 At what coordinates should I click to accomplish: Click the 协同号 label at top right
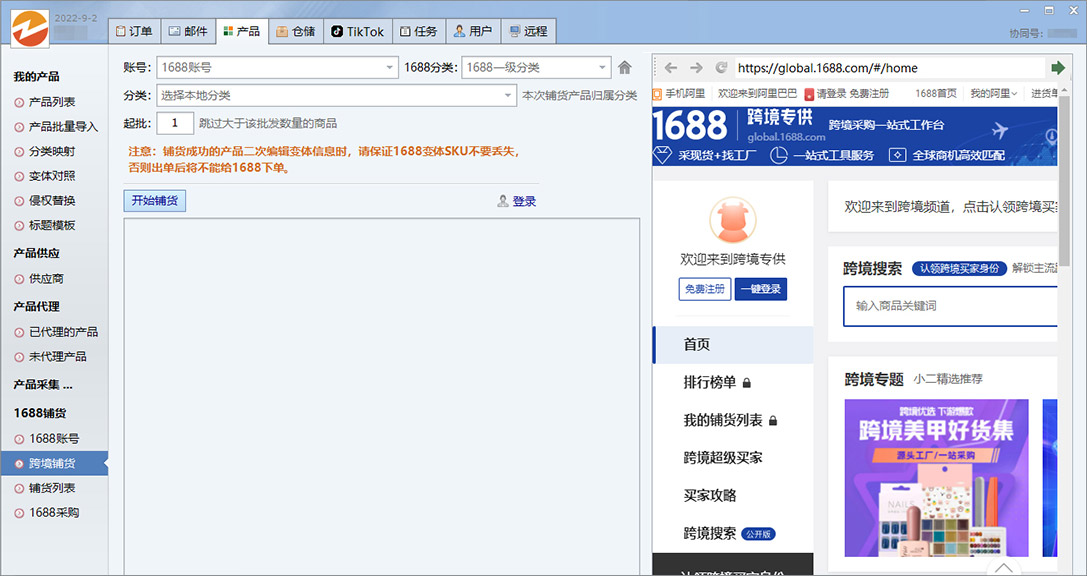click(1026, 33)
